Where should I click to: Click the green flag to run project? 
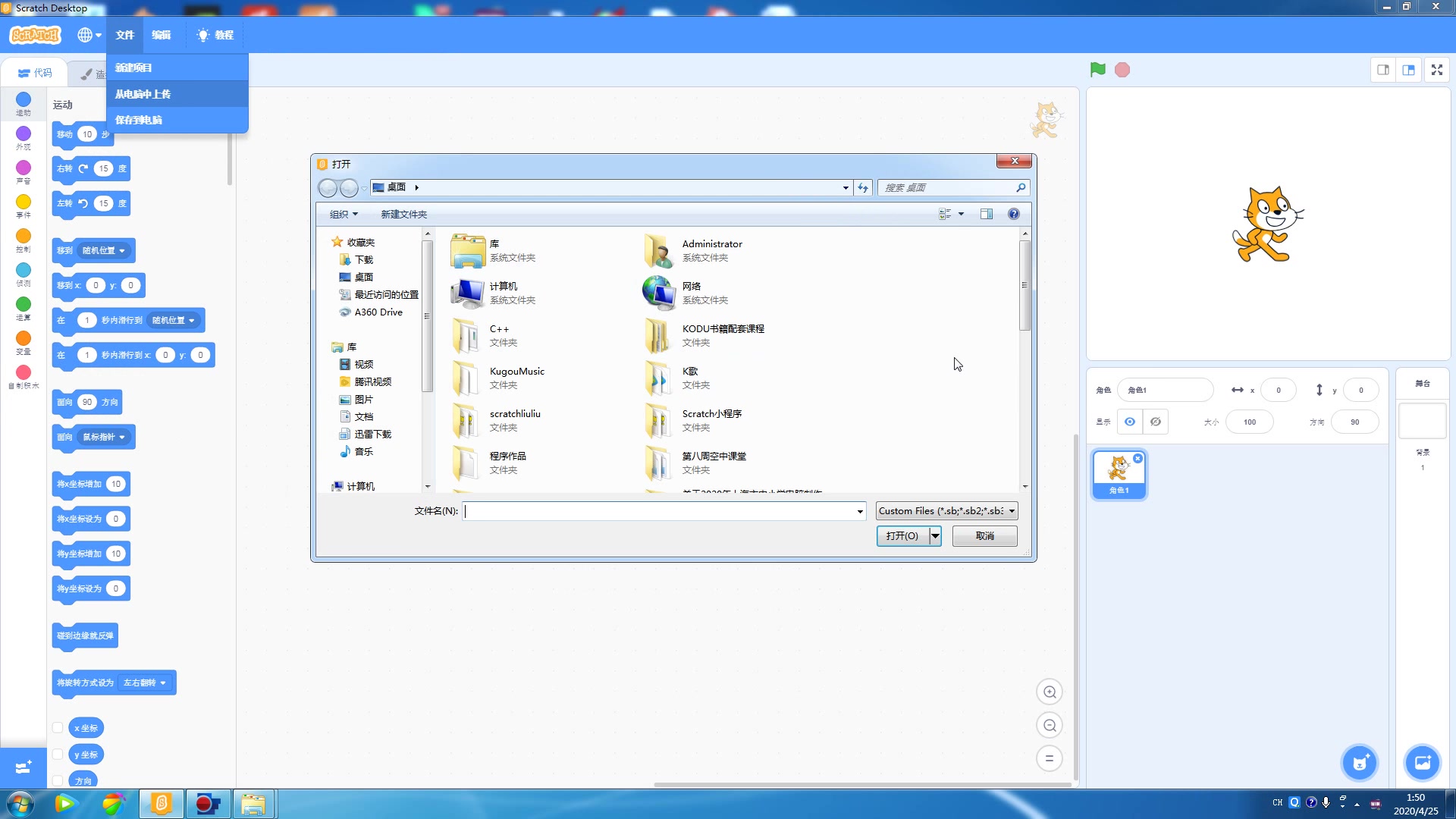(x=1097, y=70)
